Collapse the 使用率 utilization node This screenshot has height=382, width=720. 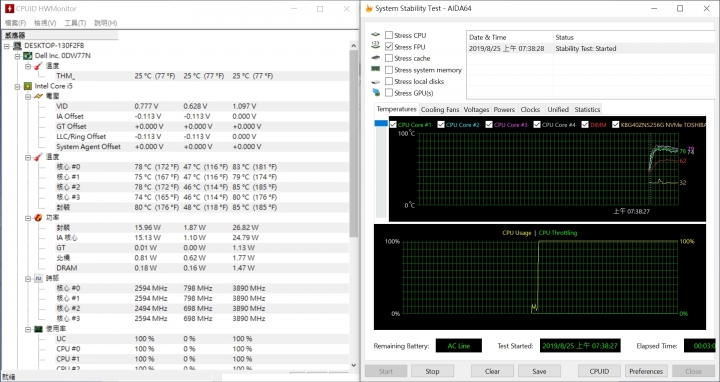click(28, 329)
